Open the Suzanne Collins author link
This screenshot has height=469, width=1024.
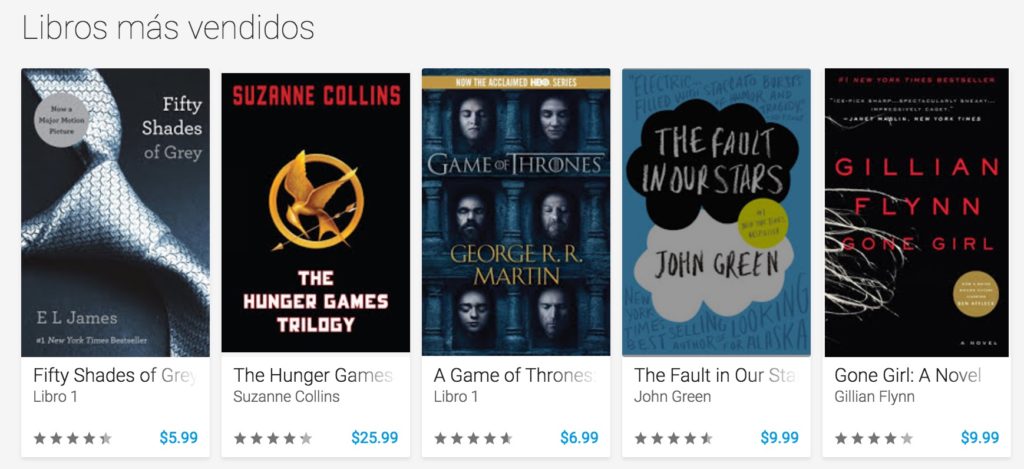(x=286, y=396)
